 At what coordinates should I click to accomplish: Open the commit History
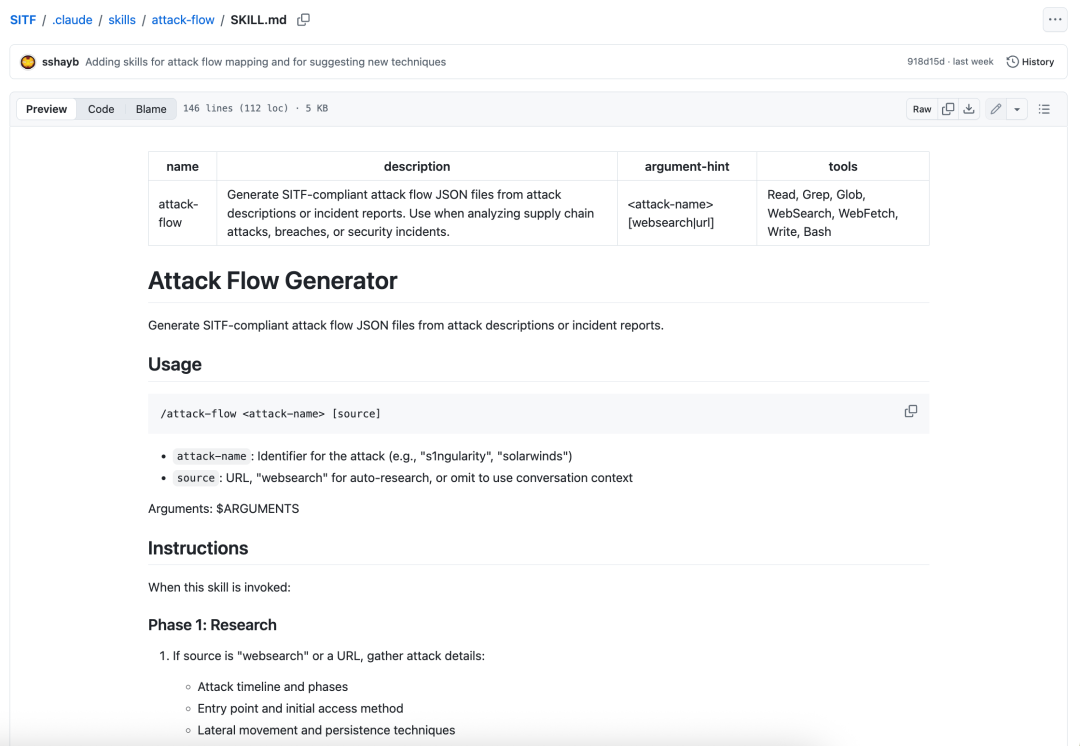click(1030, 62)
